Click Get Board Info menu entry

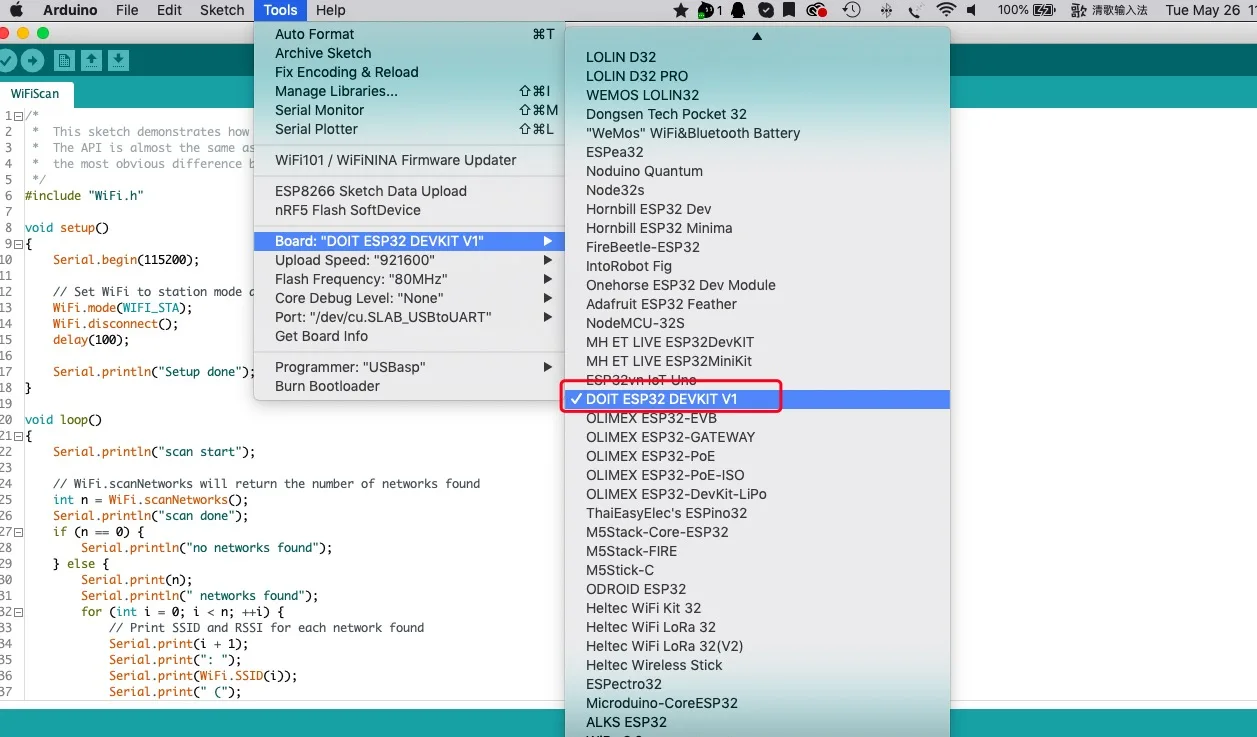click(x=321, y=336)
